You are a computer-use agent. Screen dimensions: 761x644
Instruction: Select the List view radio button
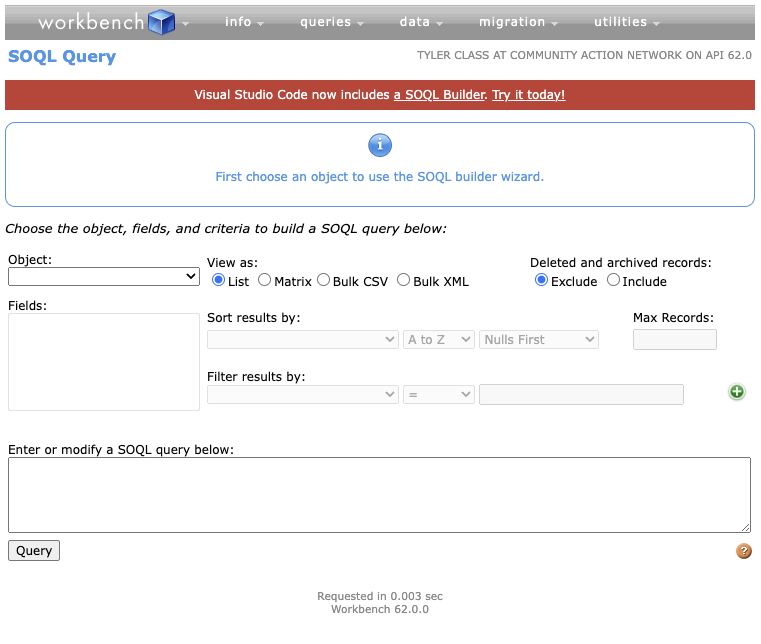coord(218,280)
